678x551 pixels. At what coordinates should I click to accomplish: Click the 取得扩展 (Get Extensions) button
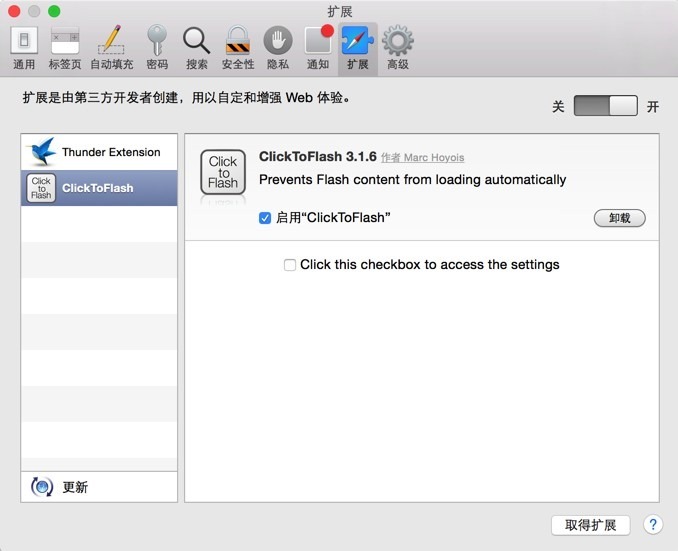pyautogui.click(x=590, y=525)
